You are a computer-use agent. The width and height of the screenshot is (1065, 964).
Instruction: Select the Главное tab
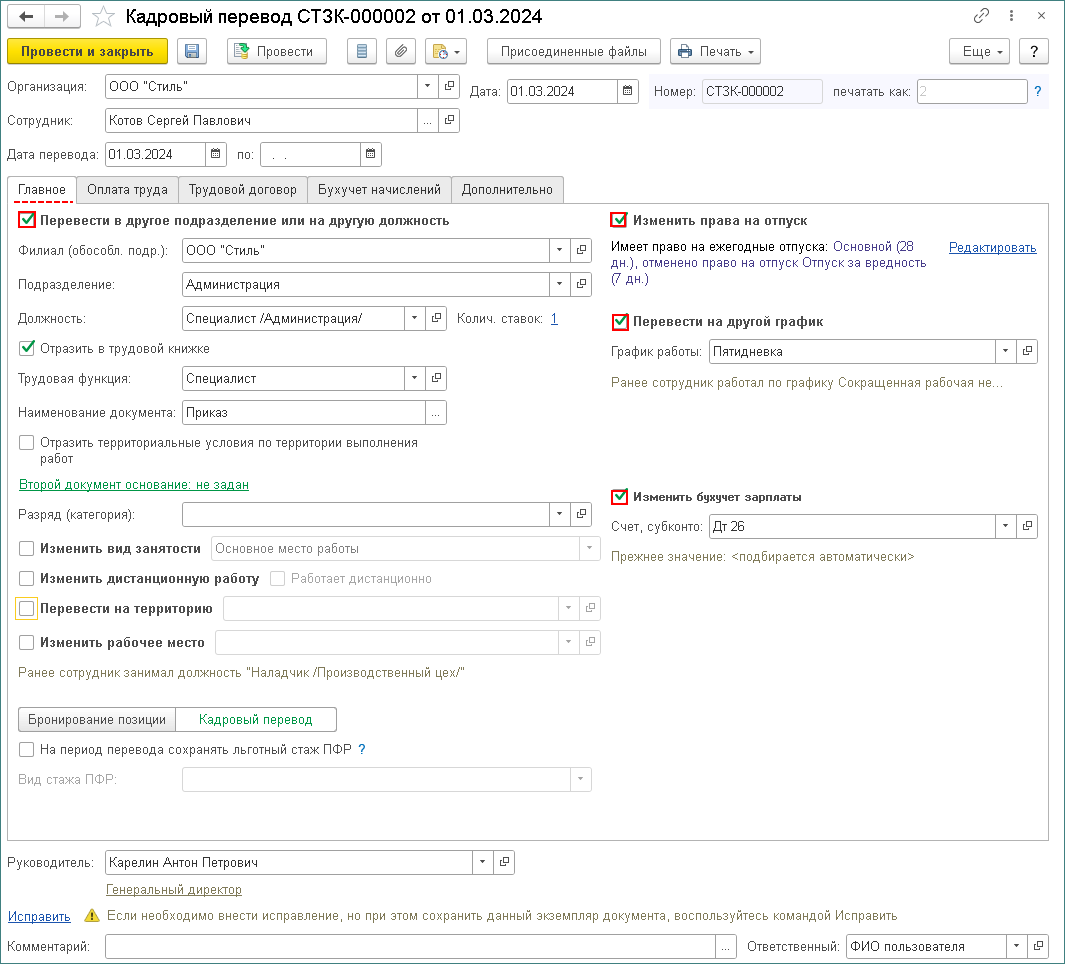click(x=41, y=190)
